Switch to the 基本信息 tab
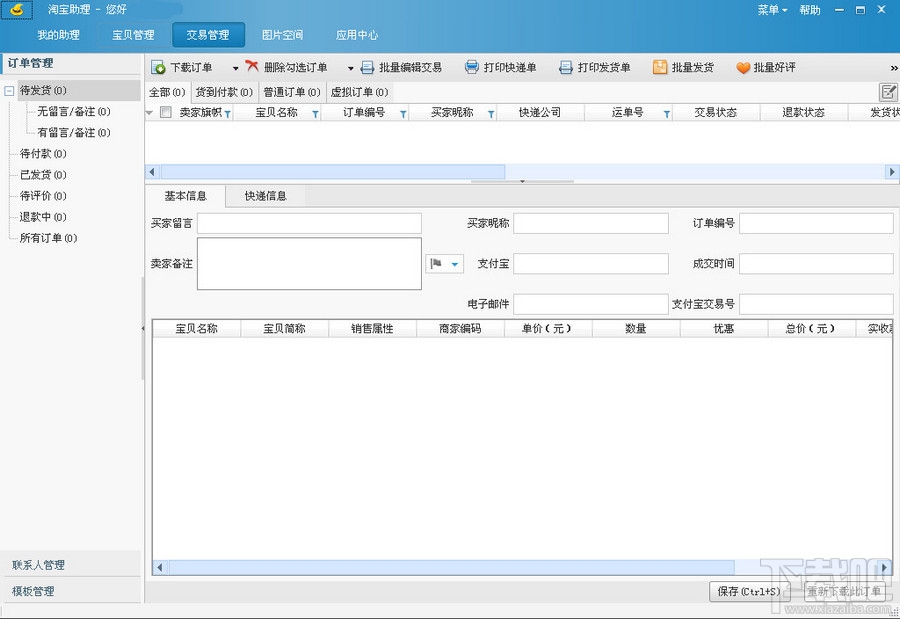This screenshot has height=619, width=900. [185, 196]
